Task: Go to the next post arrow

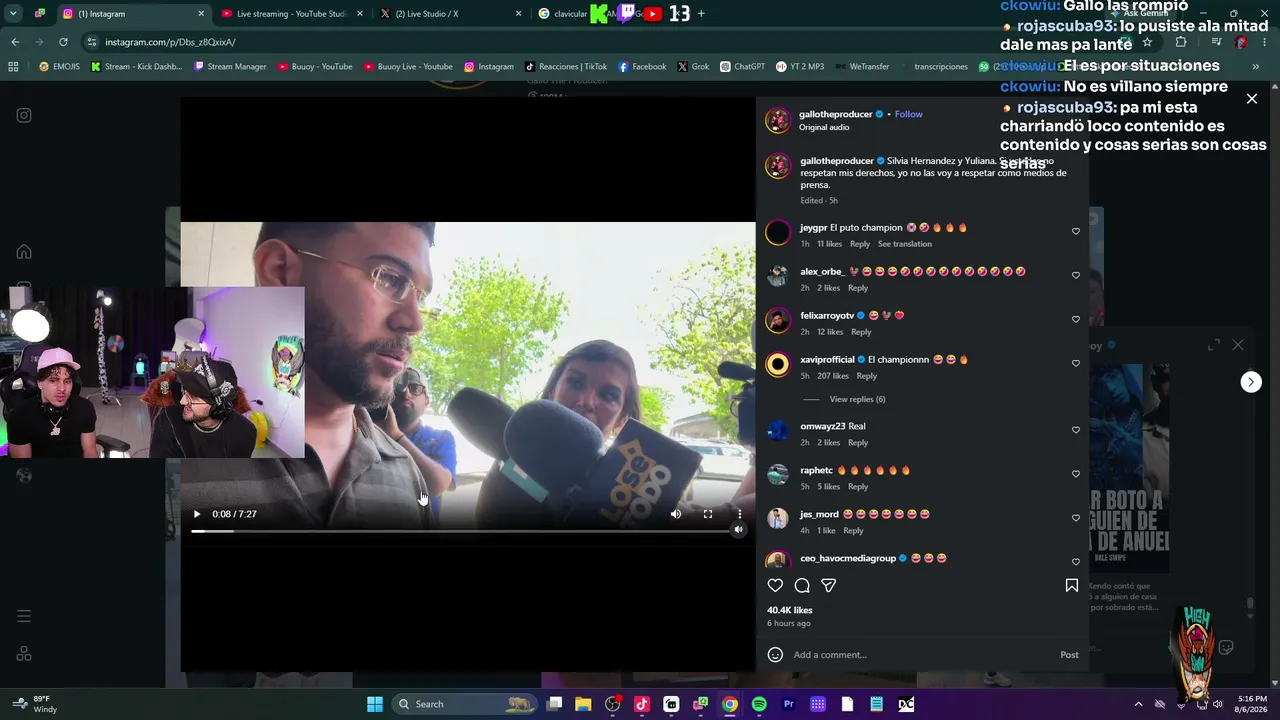Action: 1251,382
